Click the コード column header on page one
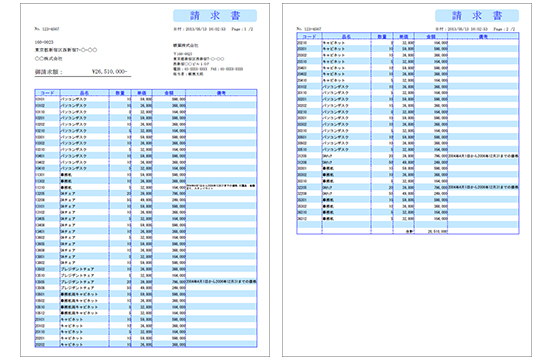550x360 pixels. [47, 93]
